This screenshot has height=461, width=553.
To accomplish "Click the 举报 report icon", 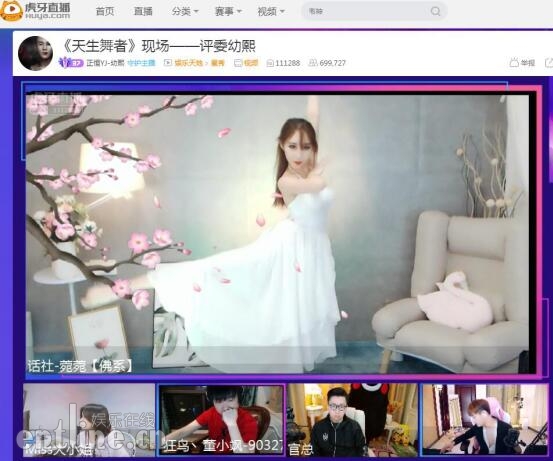I will 514,63.
